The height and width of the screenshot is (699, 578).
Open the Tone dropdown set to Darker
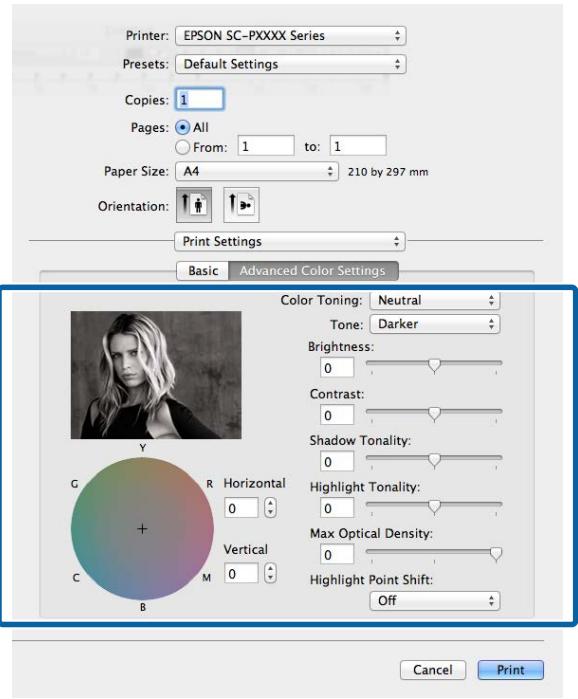(x=435, y=324)
